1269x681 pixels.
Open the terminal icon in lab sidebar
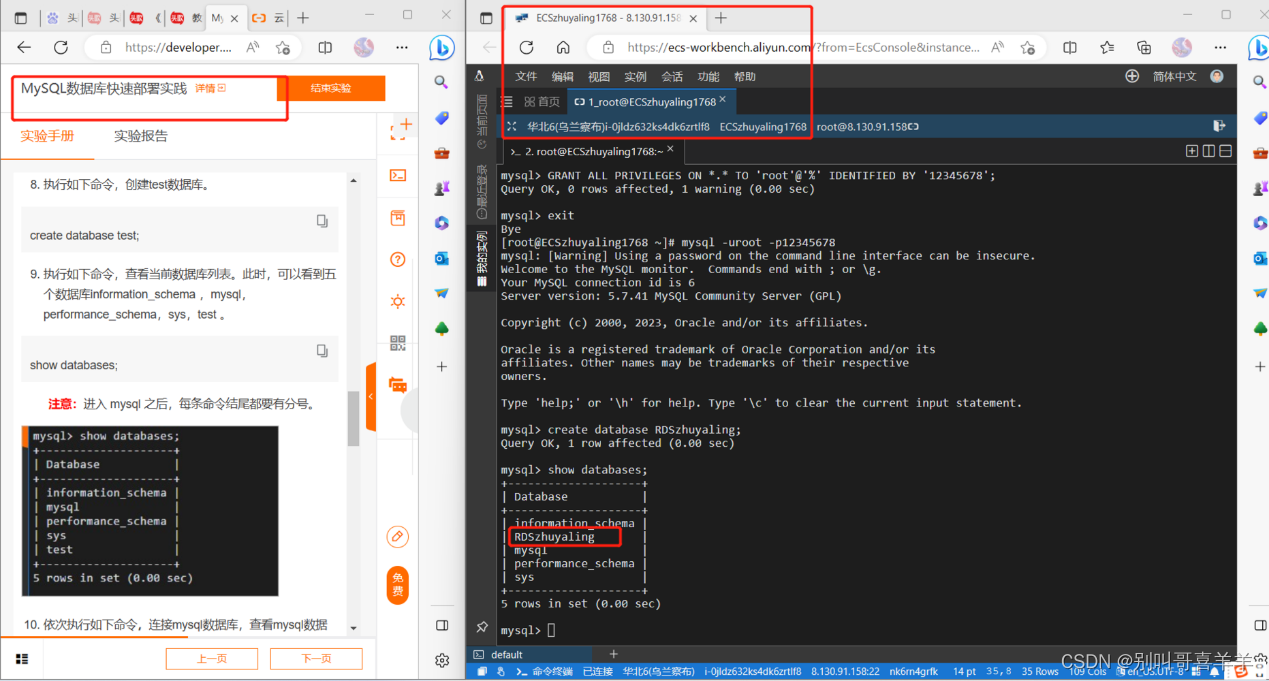click(398, 175)
